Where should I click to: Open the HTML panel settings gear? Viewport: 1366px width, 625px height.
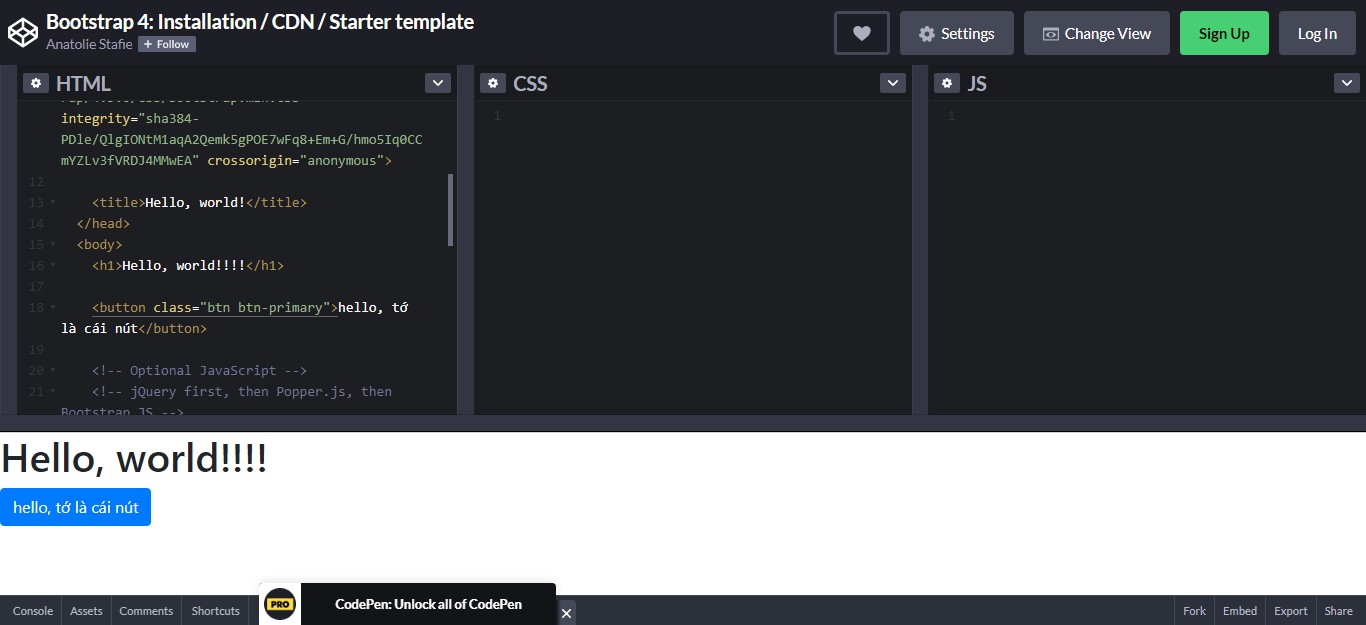click(x=36, y=83)
